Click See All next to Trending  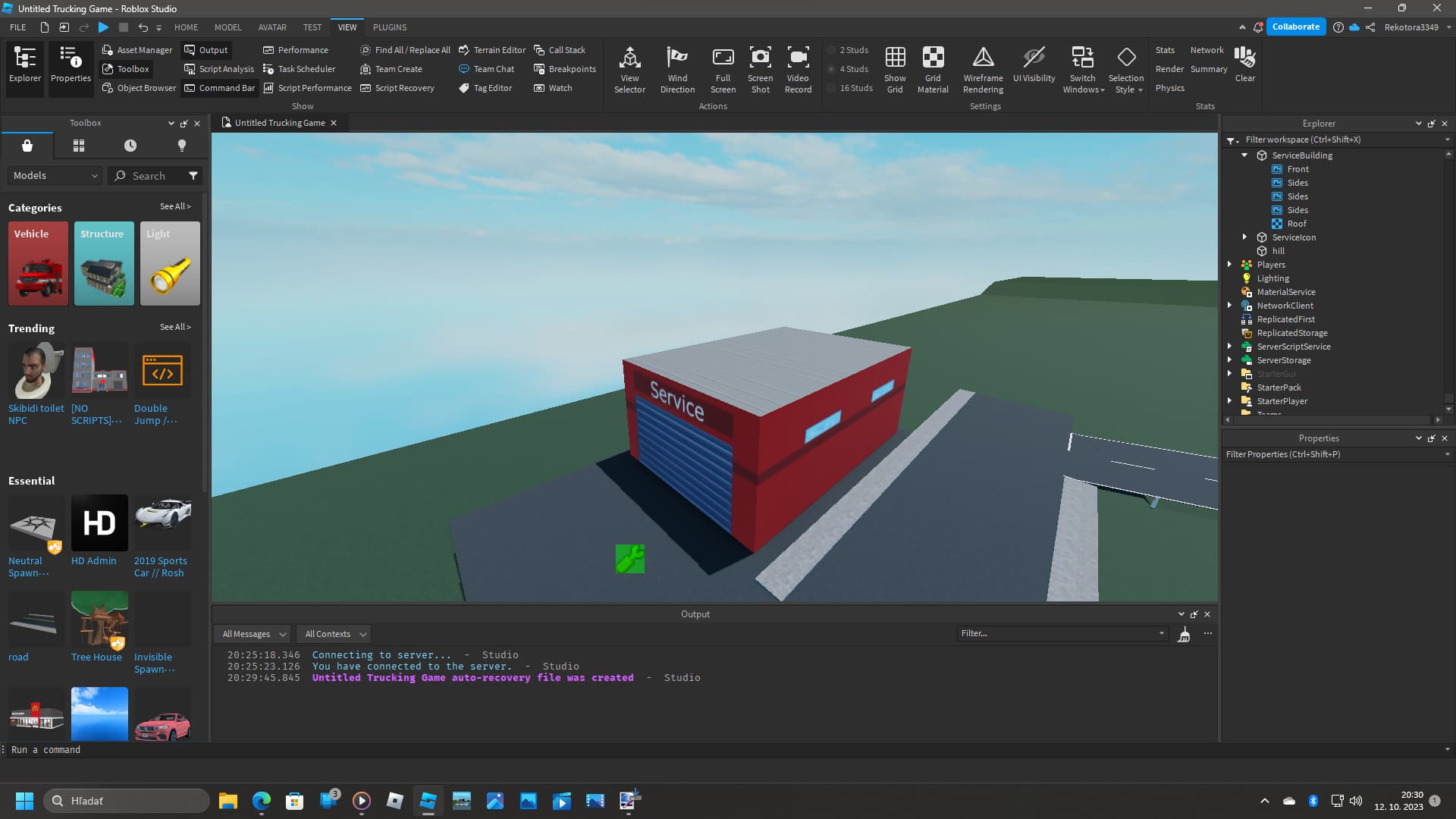[x=175, y=327]
